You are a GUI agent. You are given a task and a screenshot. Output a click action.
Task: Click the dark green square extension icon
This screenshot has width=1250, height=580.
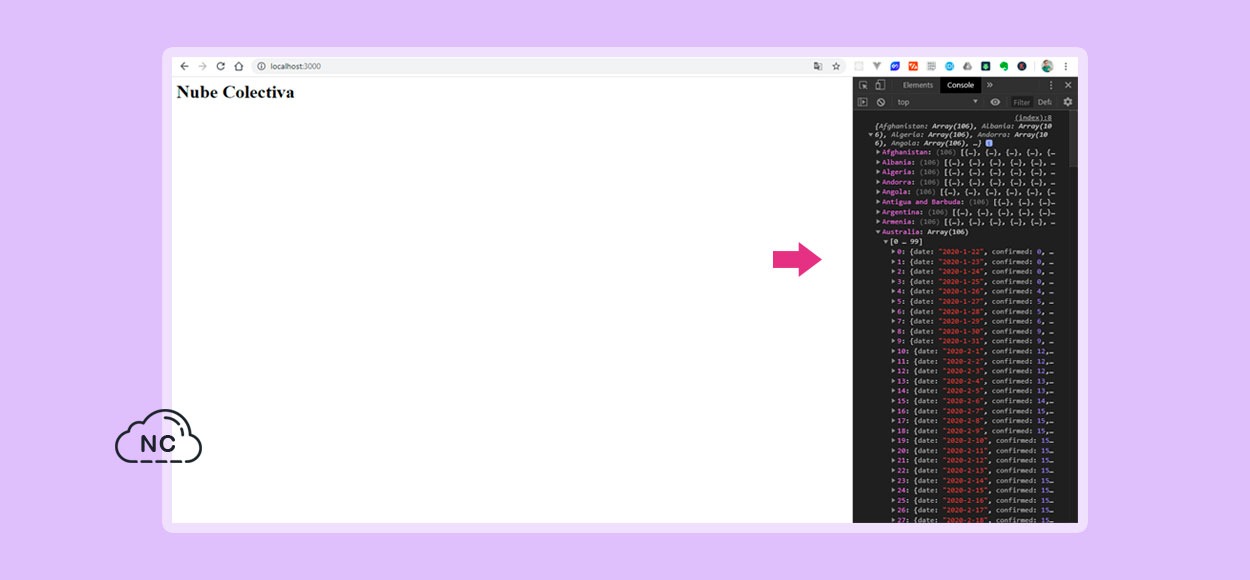(x=985, y=66)
